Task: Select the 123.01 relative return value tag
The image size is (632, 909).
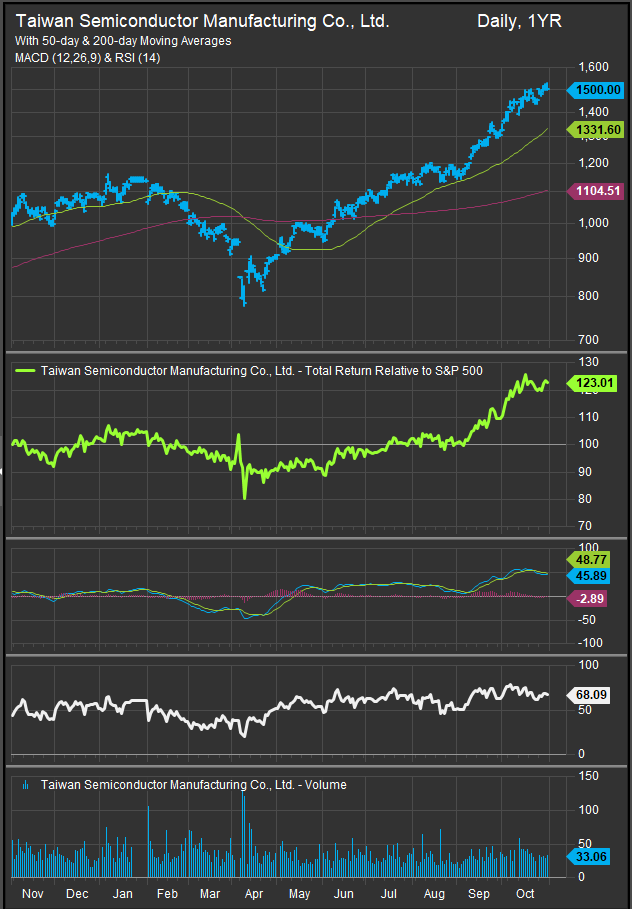Action: point(599,382)
